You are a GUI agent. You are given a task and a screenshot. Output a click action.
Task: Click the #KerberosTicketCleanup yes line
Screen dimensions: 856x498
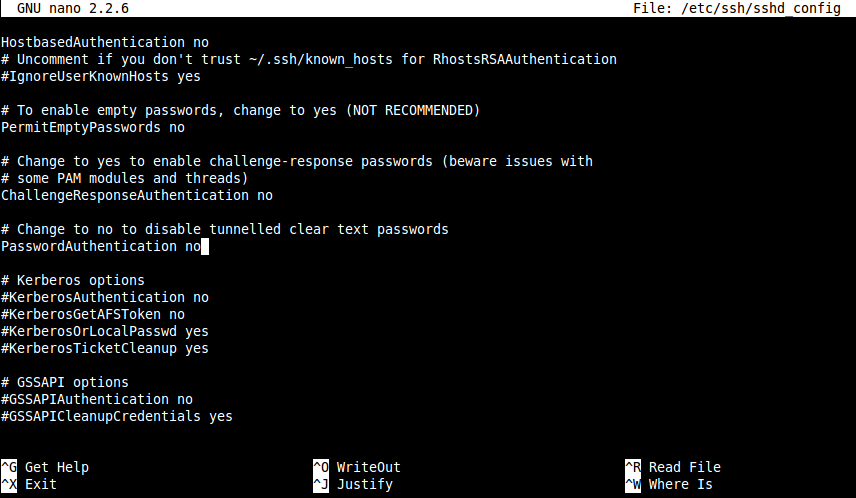coord(105,348)
